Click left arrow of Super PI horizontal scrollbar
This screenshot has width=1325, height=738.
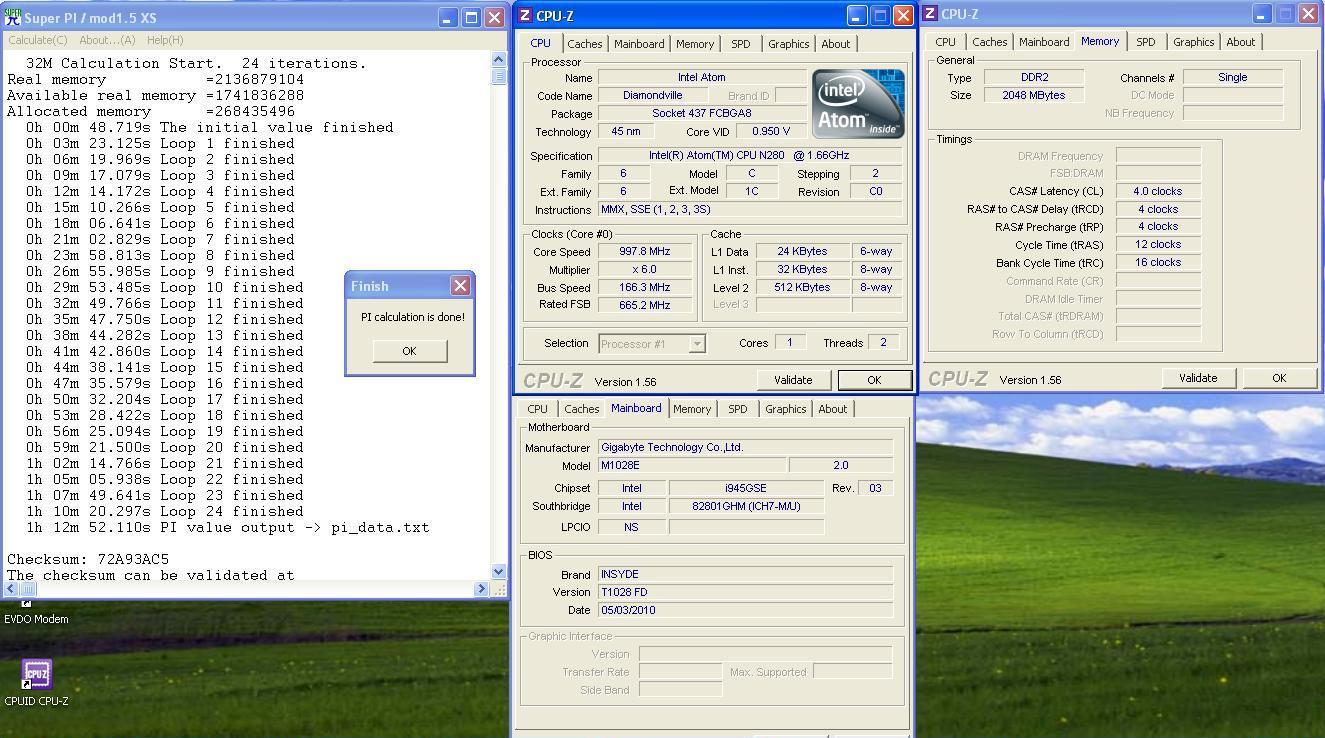tap(10, 589)
